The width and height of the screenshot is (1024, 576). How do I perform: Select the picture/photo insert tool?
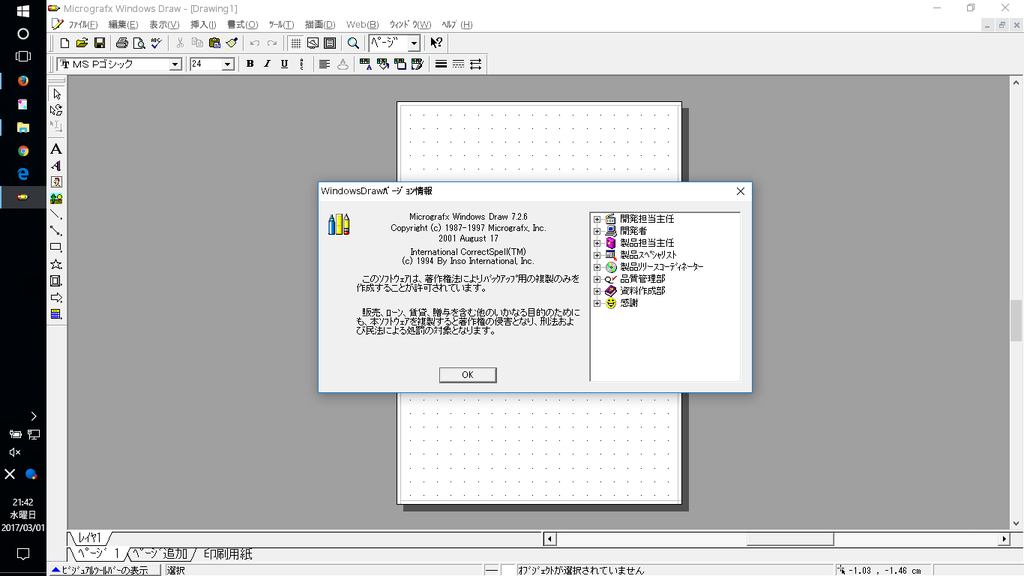click(x=56, y=199)
